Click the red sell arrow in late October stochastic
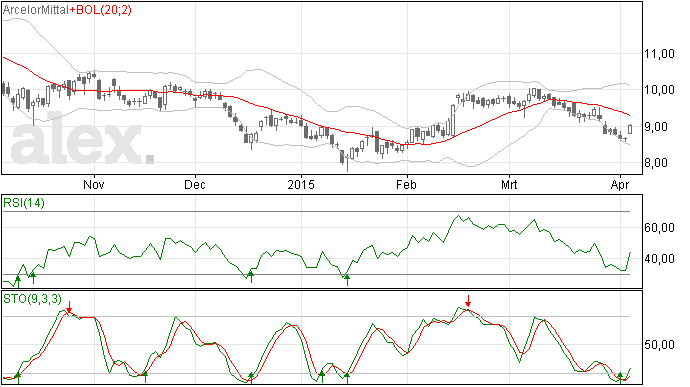The width and height of the screenshot is (690, 387). [x=69, y=307]
